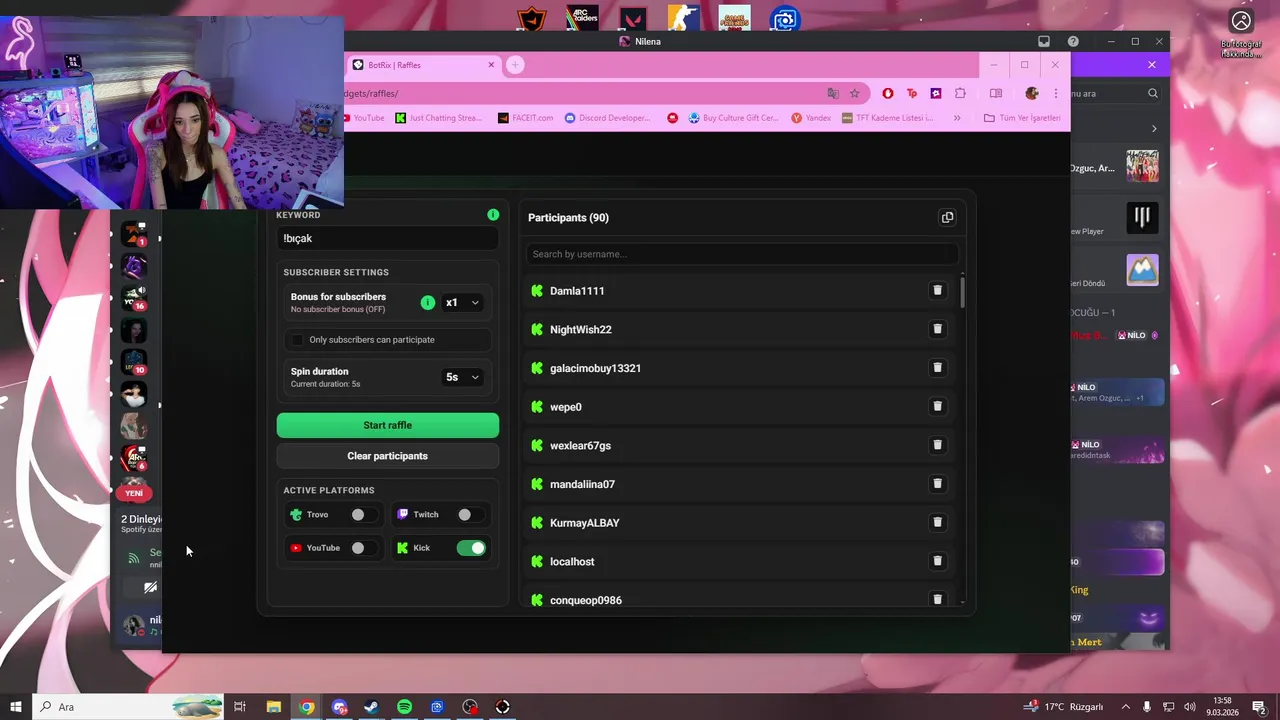Screen dimensions: 1280x720
Task: Open the Buy Culture Gift Cer bookmark
Action: (x=733, y=118)
